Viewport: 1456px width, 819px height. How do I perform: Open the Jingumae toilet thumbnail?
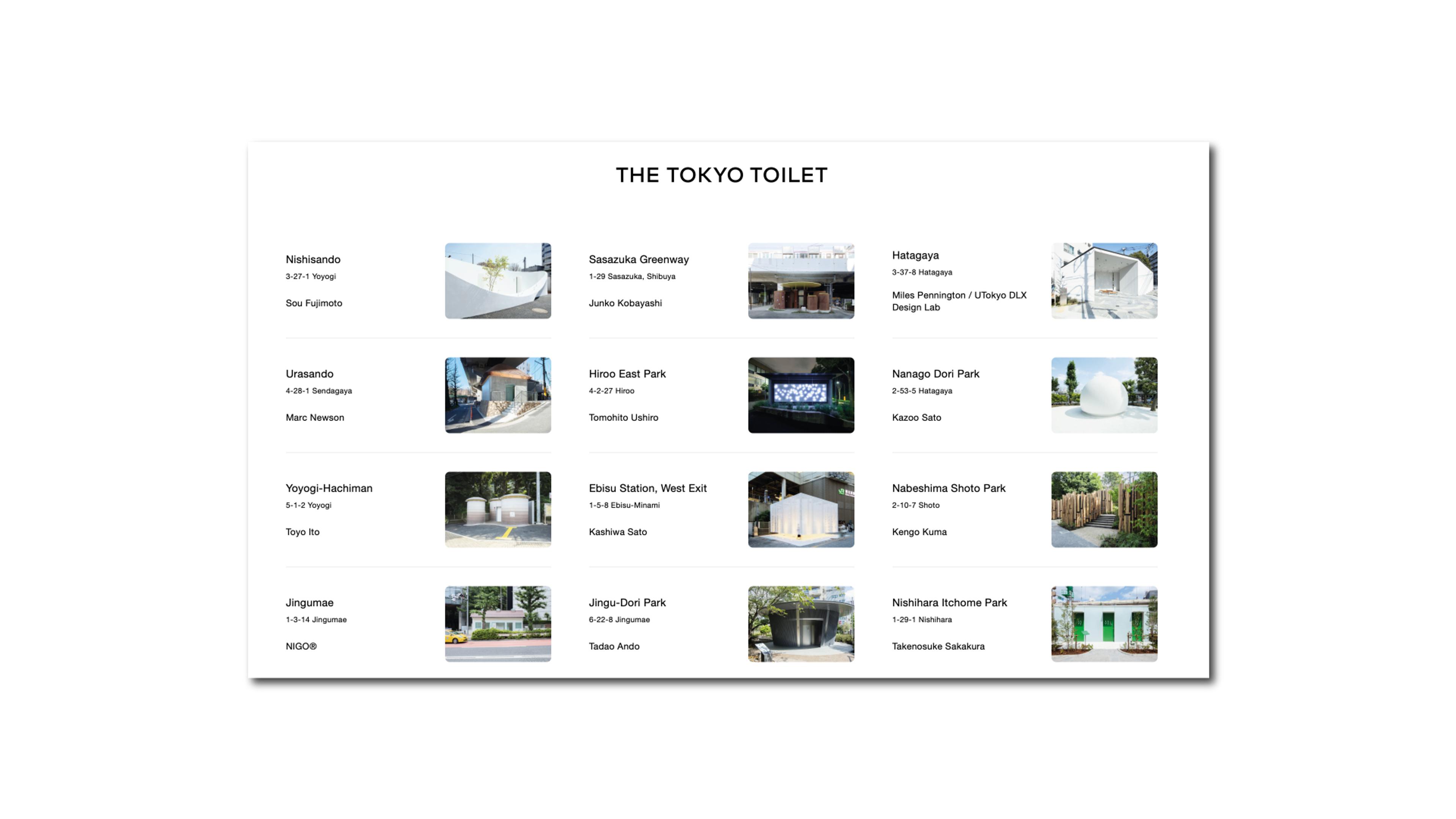(x=497, y=623)
